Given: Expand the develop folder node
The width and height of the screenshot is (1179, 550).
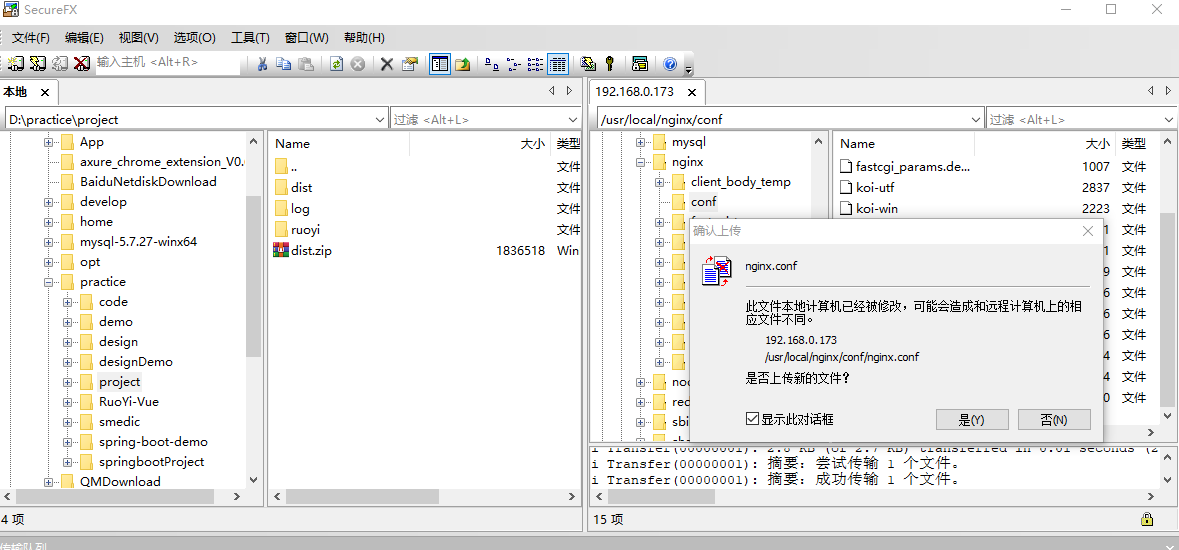Looking at the screenshot, I should (48, 202).
